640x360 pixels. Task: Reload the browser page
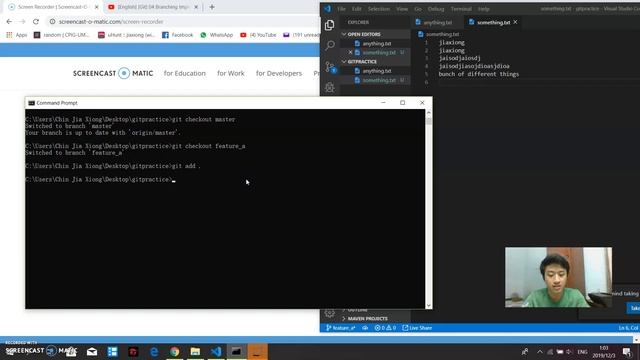coord(36,22)
